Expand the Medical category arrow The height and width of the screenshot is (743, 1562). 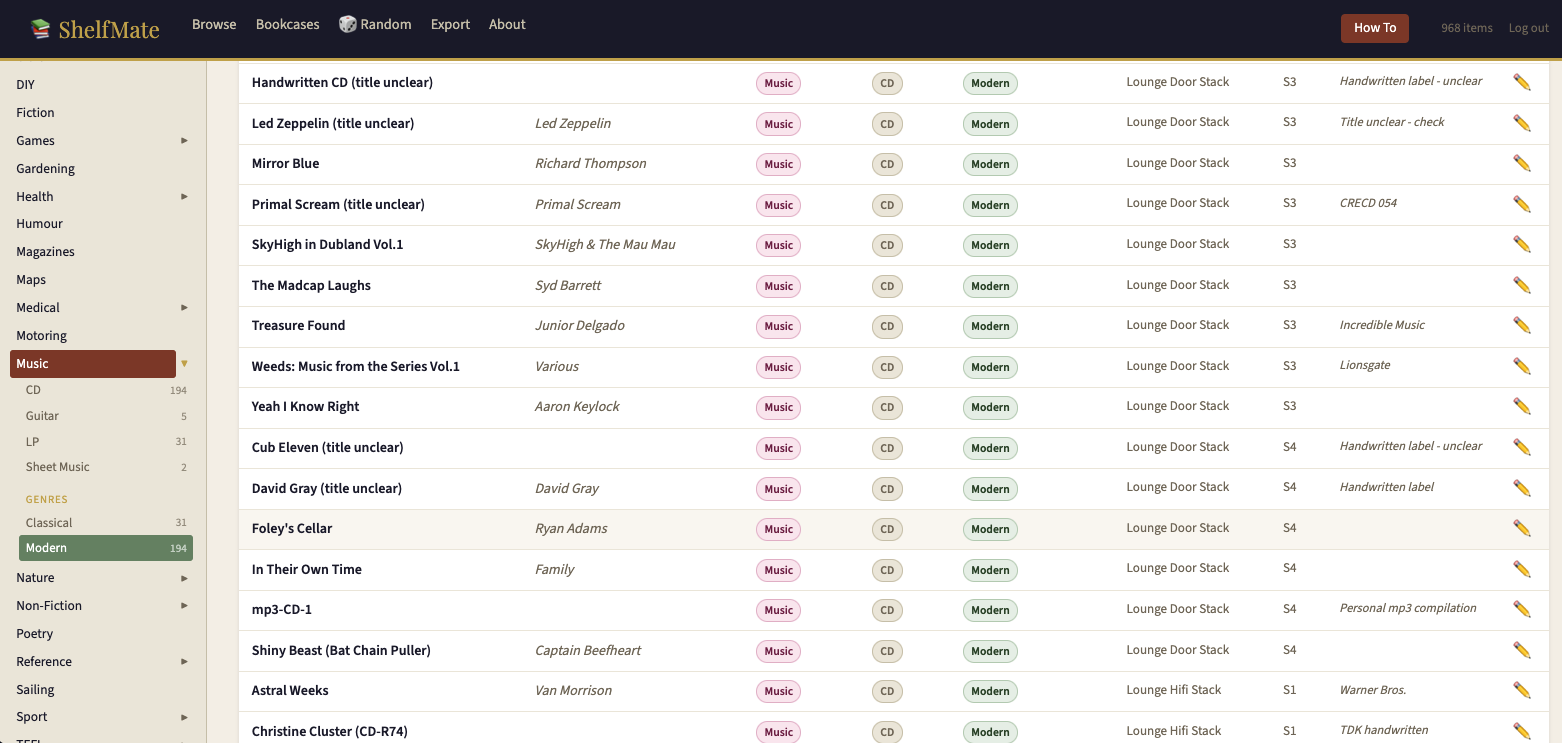(184, 308)
